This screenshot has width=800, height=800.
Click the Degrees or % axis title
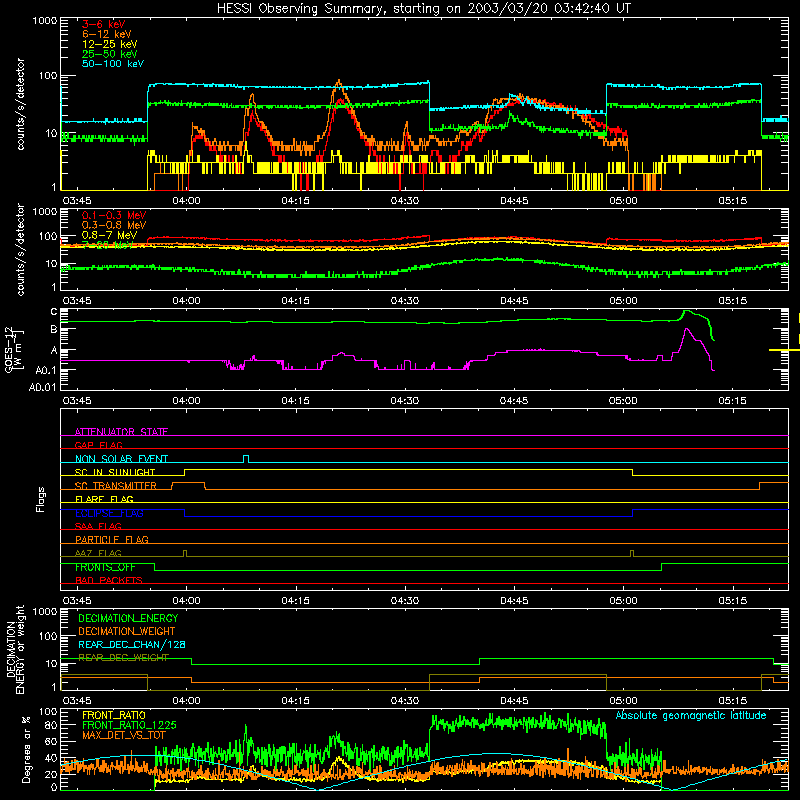point(26,749)
